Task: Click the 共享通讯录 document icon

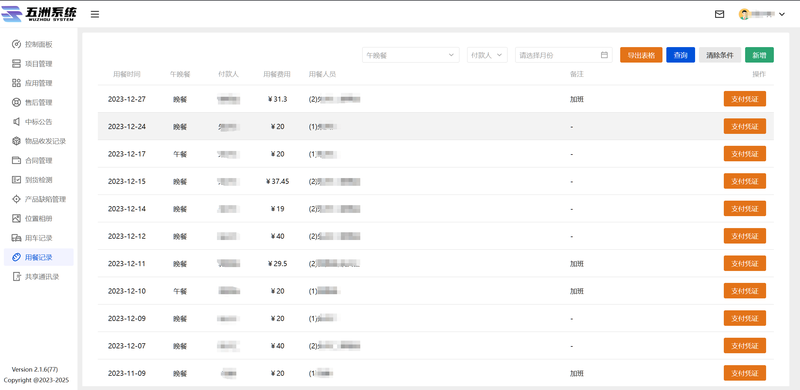Action: (x=16, y=277)
